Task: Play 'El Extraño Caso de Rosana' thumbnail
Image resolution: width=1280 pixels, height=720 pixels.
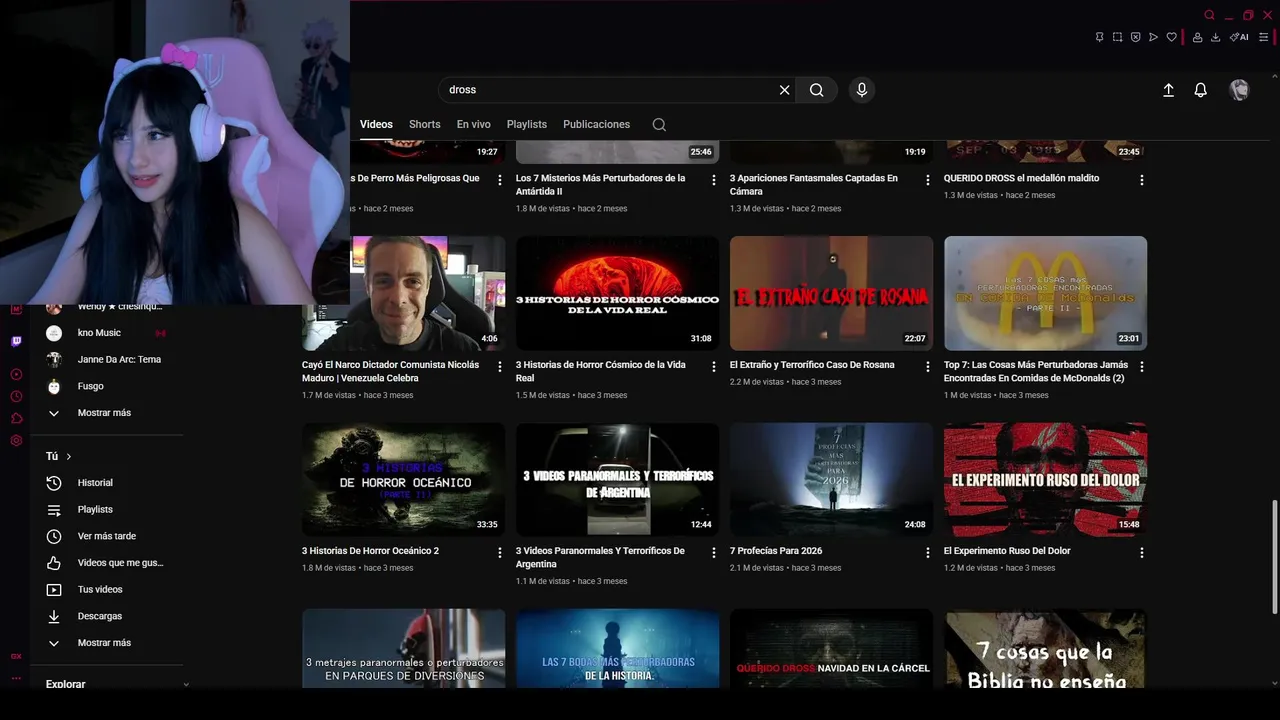Action: 831,293
